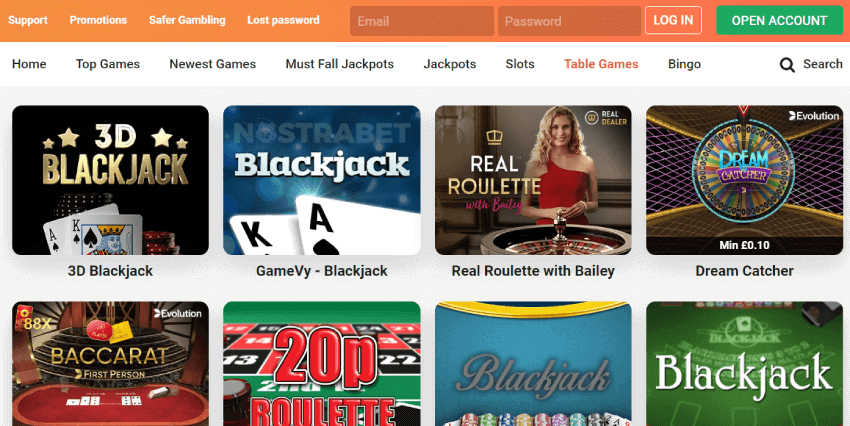
Task: Open the 3D Blackjack game thumbnail
Action: click(x=111, y=180)
